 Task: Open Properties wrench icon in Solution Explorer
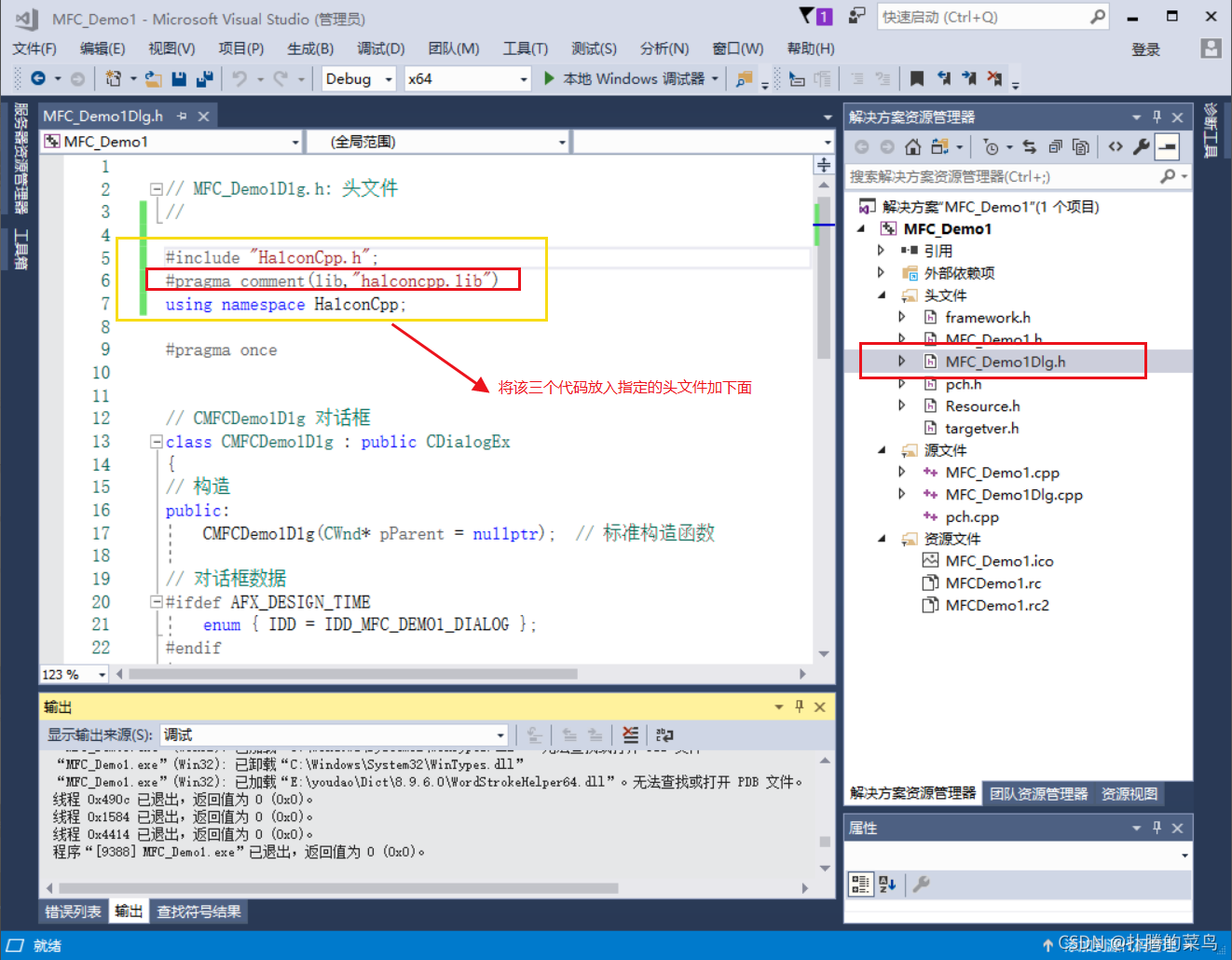pos(1141,146)
